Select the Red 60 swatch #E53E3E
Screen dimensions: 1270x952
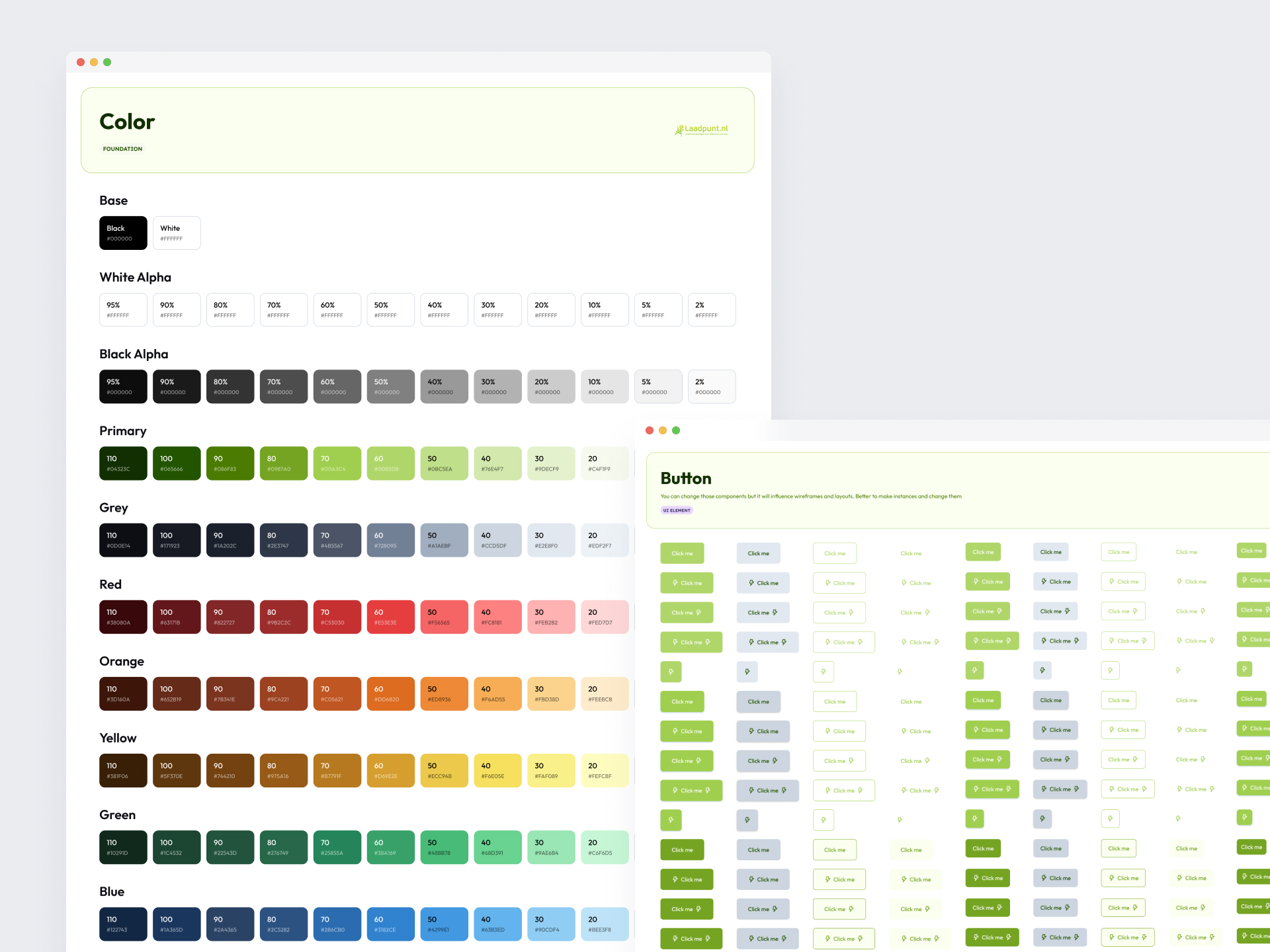(390, 617)
